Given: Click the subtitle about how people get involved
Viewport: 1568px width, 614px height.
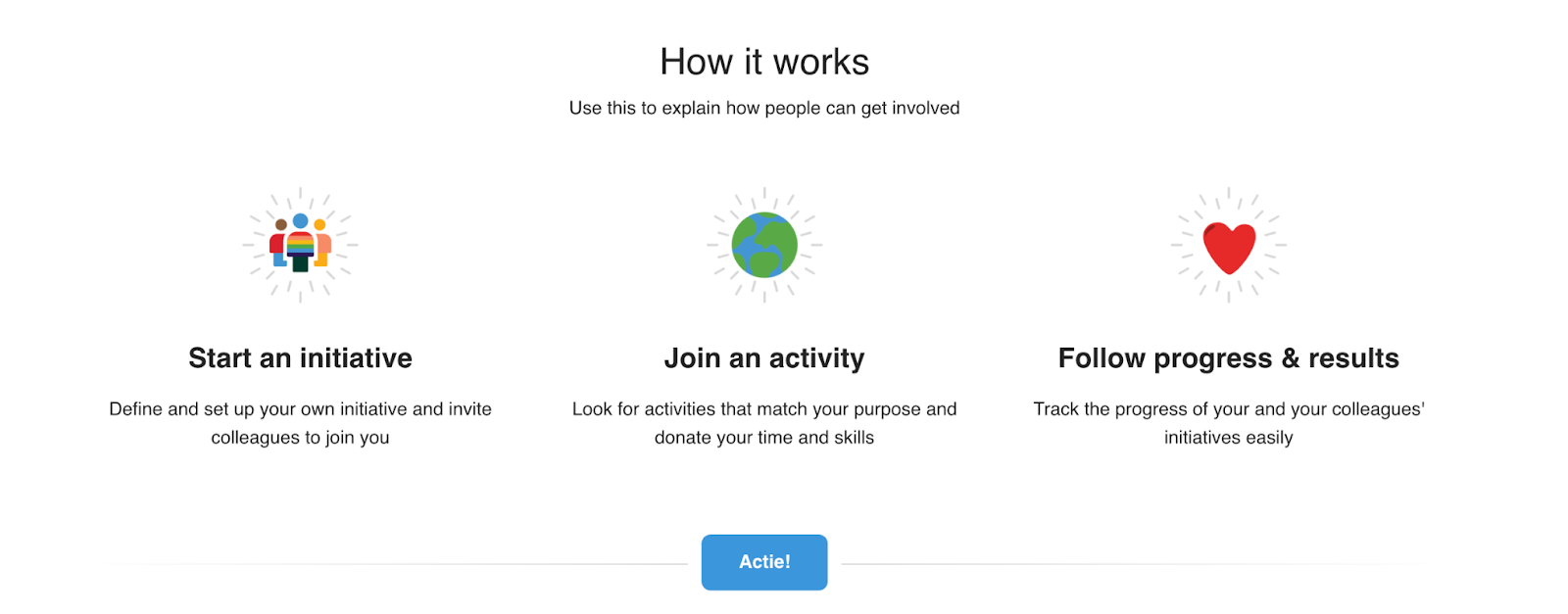Looking at the screenshot, I should pos(764,108).
